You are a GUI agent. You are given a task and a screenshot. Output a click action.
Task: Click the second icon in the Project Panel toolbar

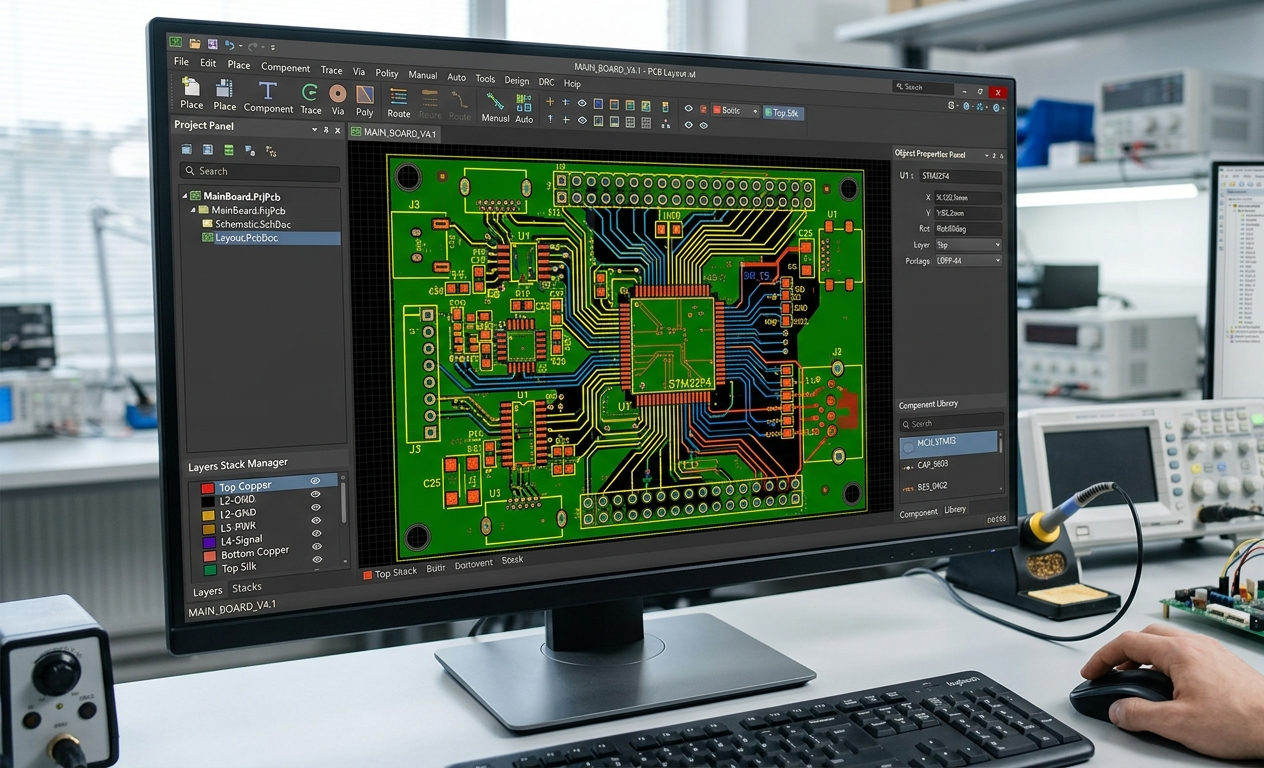208,149
